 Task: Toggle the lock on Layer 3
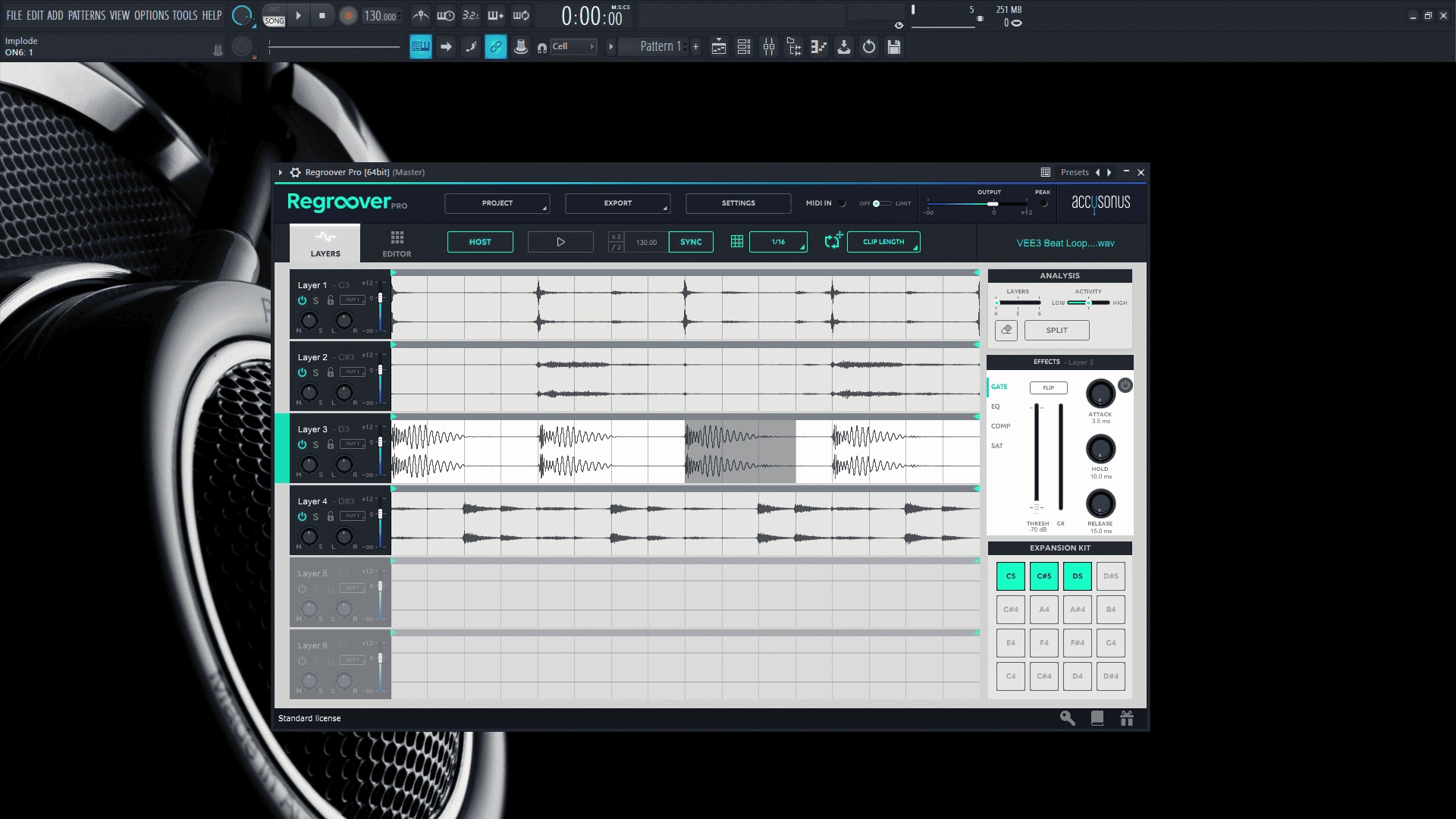[331, 444]
